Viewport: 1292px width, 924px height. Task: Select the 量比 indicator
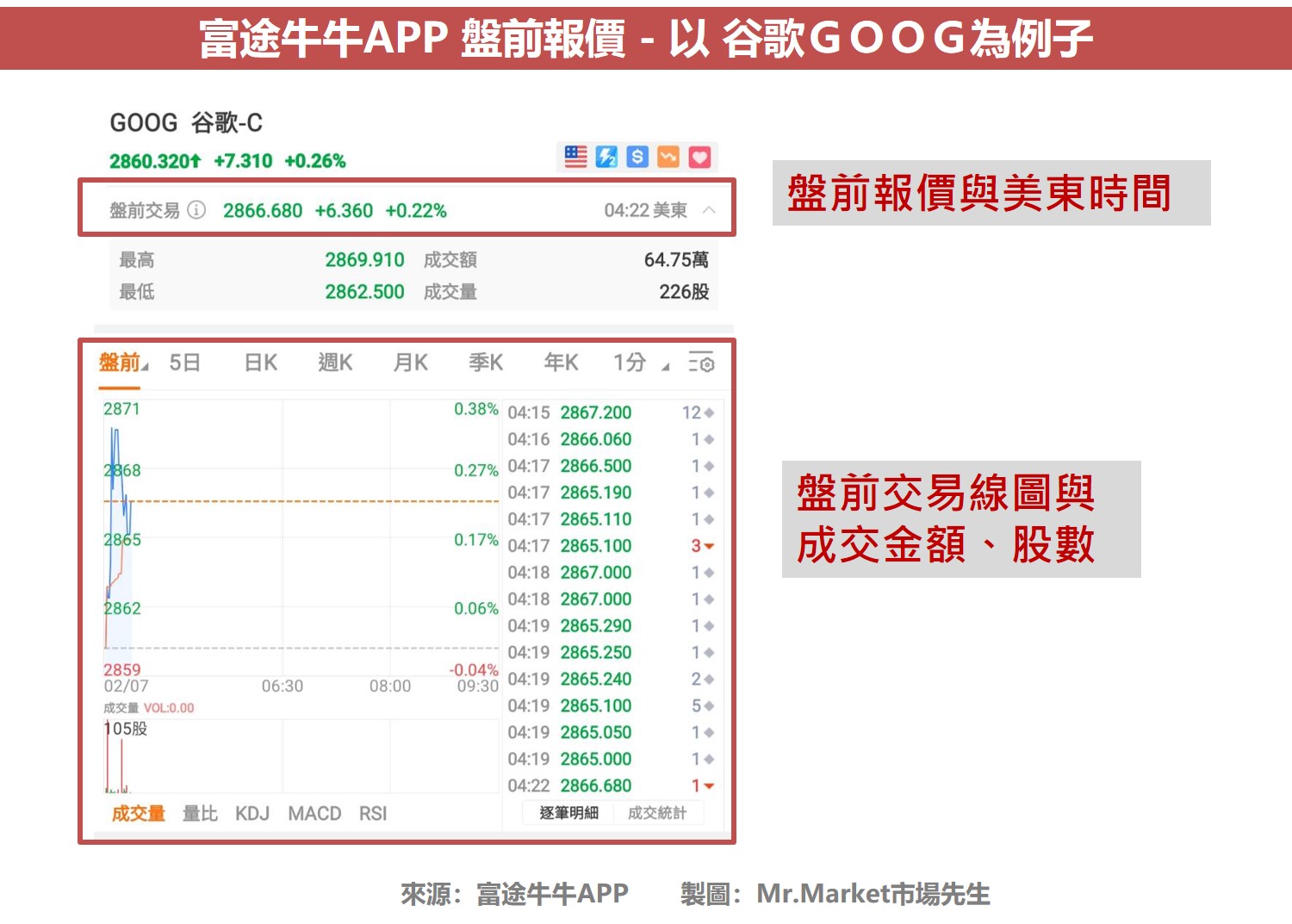click(200, 814)
